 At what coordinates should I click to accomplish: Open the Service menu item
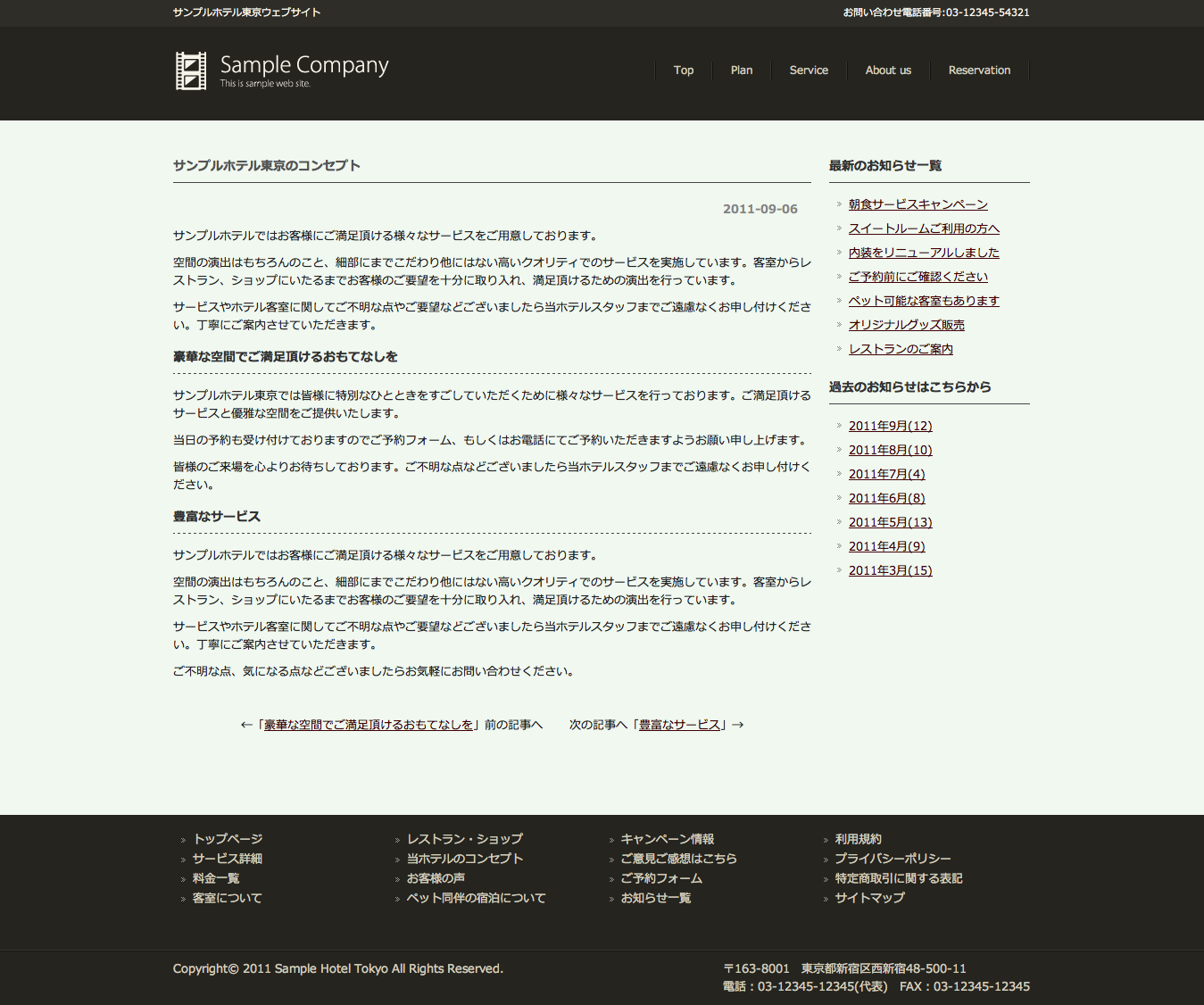809,71
